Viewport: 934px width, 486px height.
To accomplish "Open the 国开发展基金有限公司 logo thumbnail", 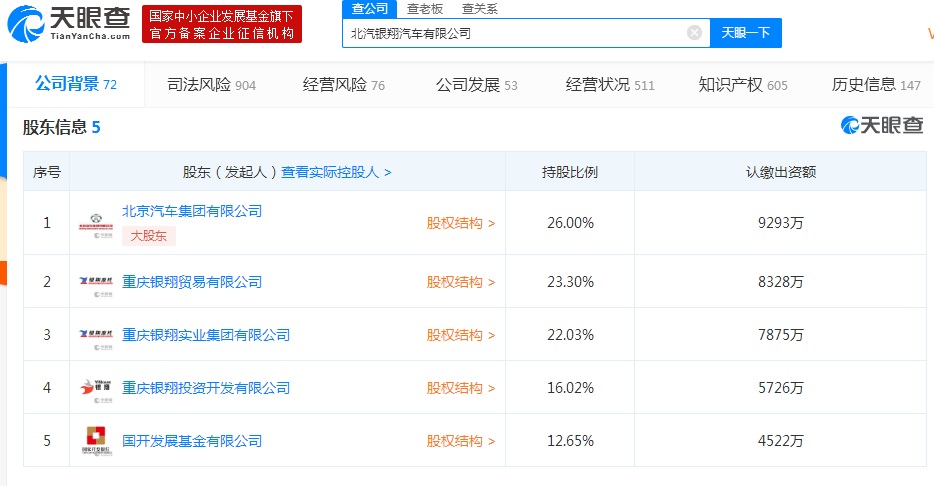I will coord(96,441).
